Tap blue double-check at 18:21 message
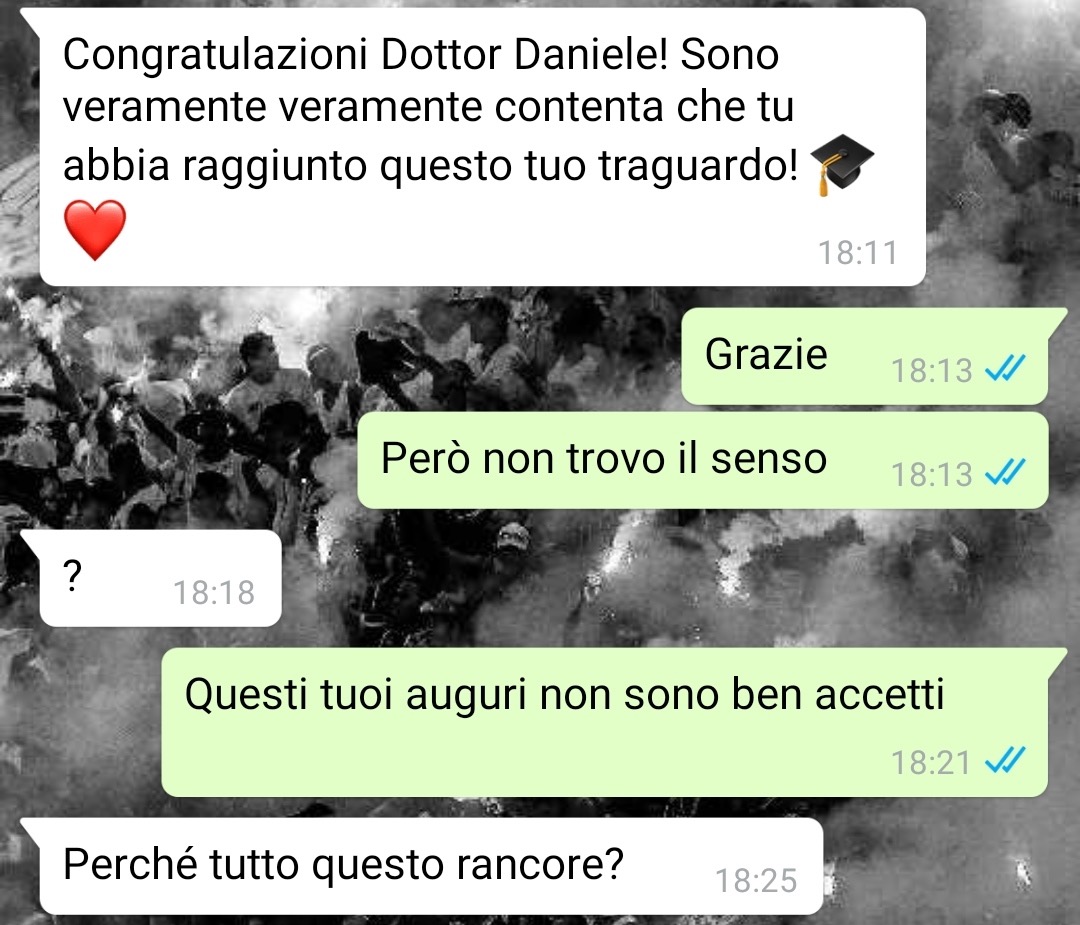 tap(1005, 760)
